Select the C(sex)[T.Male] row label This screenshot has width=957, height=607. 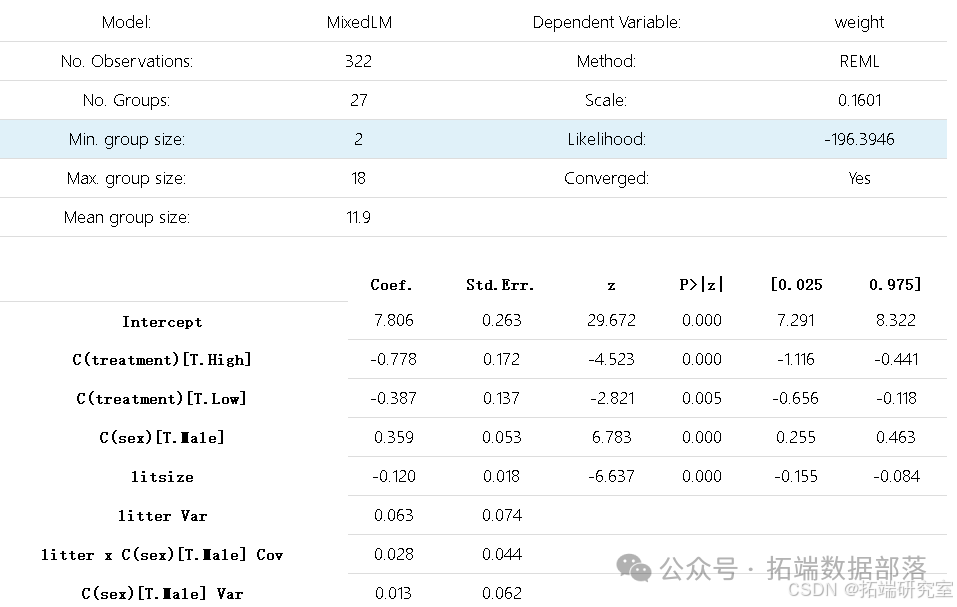(162, 438)
